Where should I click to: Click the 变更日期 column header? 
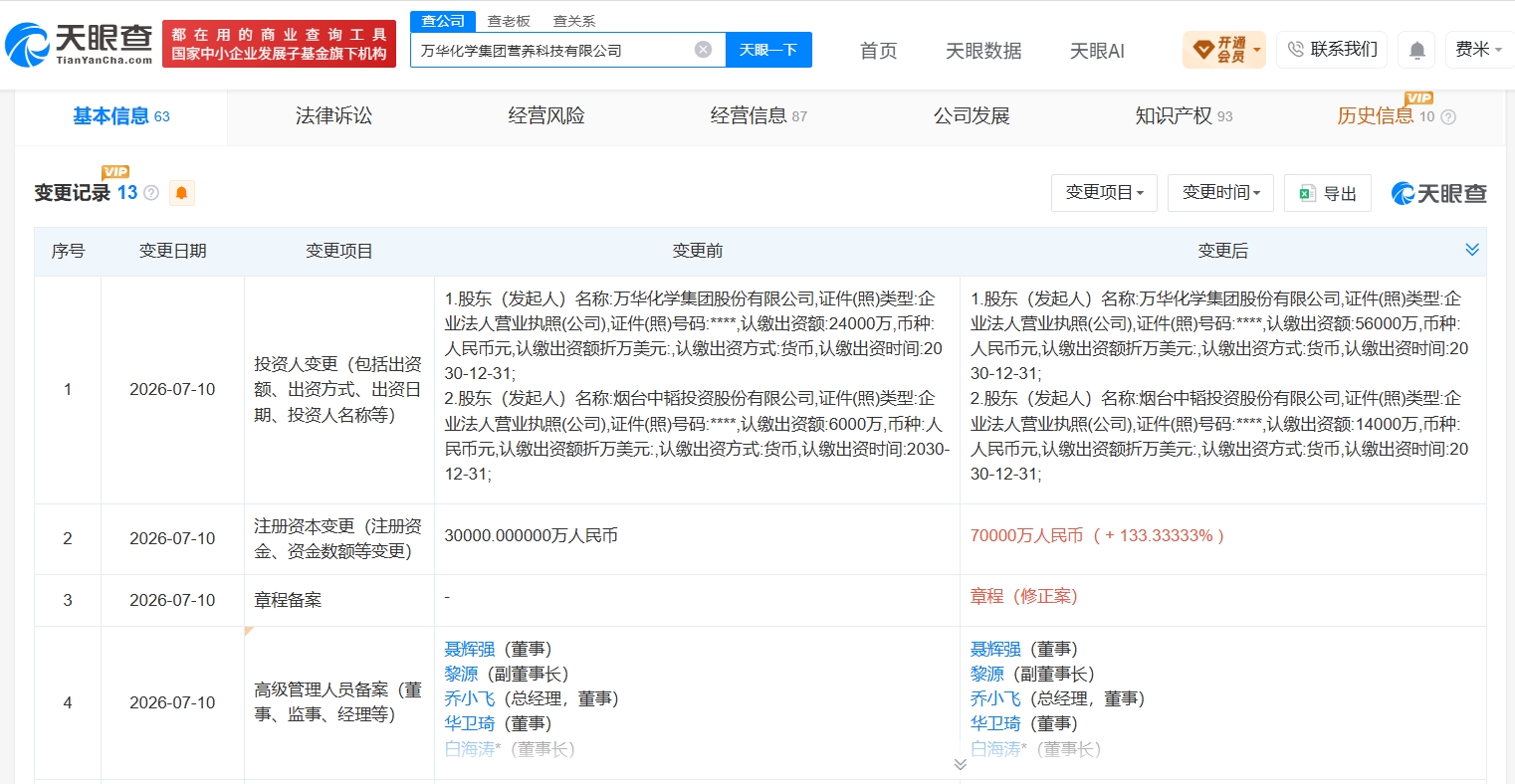[172, 251]
